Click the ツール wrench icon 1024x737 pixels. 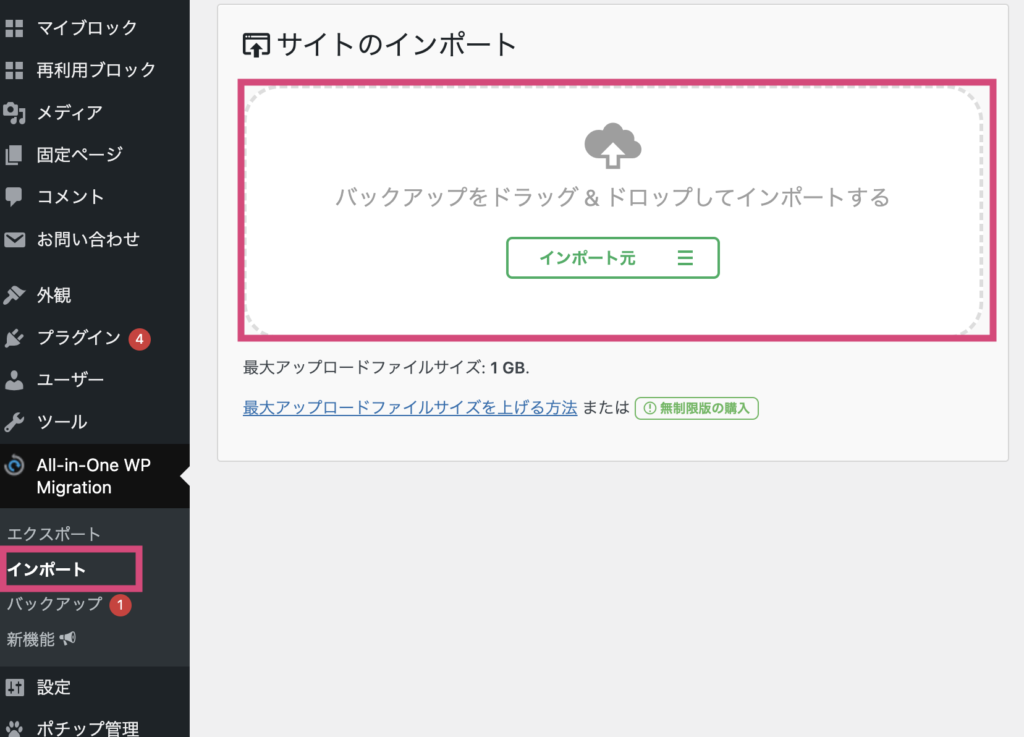[x=14, y=422]
